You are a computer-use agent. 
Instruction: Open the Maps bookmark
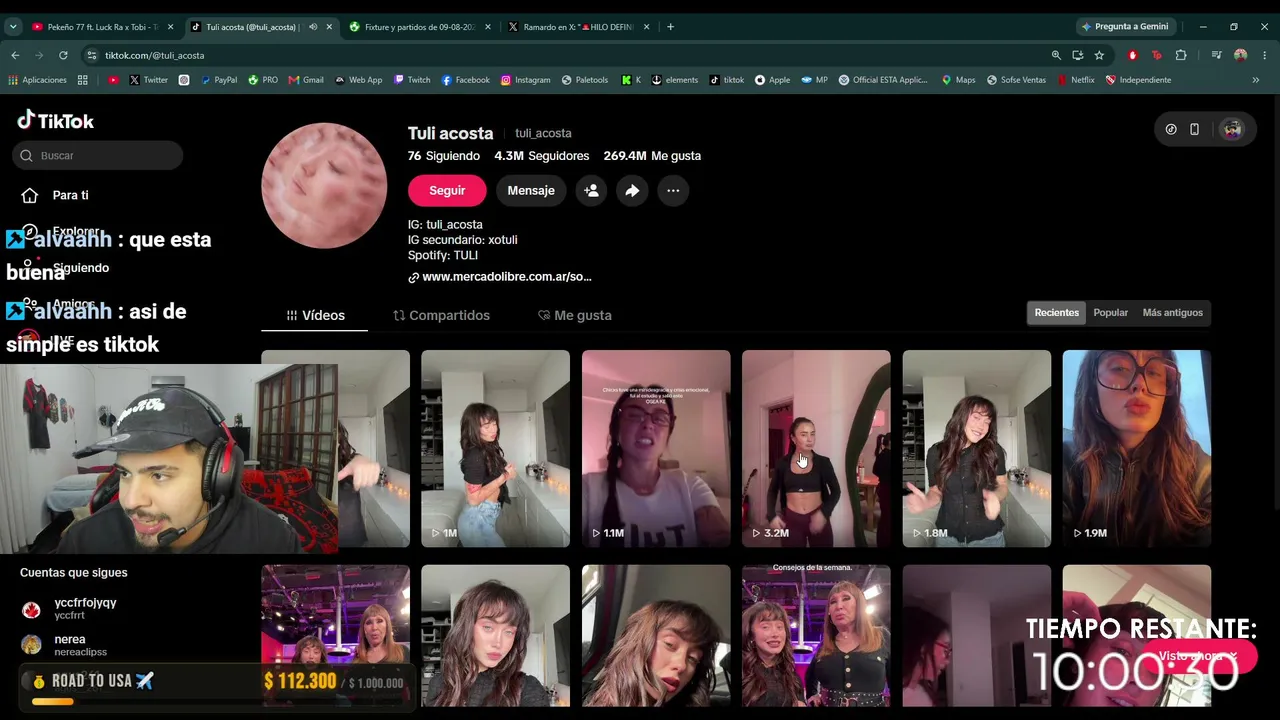coord(958,80)
